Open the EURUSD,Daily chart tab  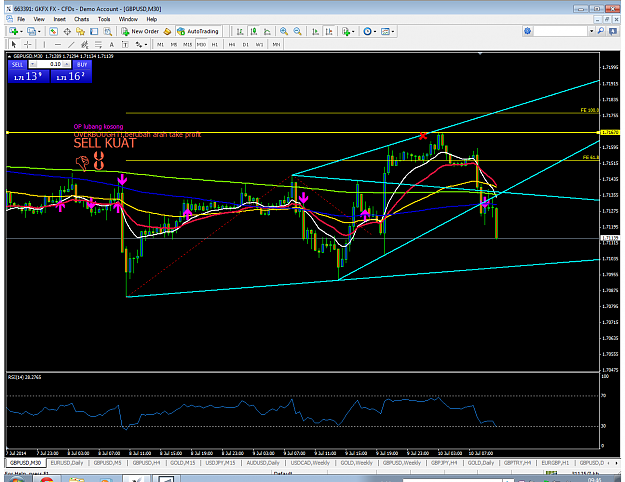coord(67,463)
